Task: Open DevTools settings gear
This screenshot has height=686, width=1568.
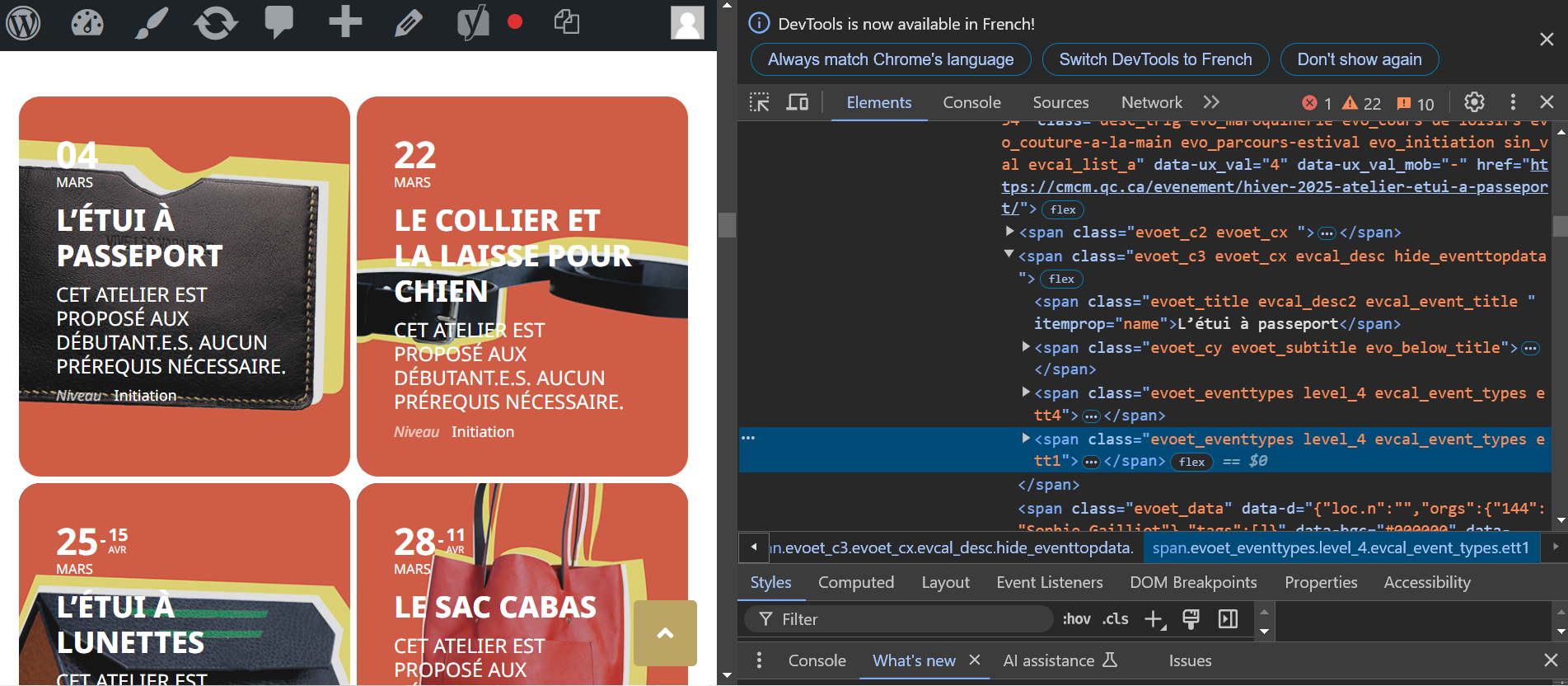Action: point(1474,102)
